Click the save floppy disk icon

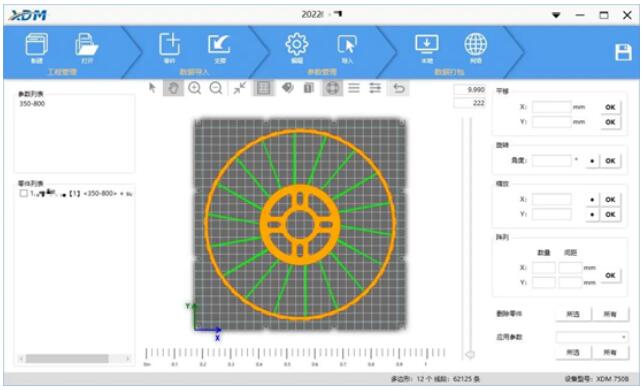(623, 52)
